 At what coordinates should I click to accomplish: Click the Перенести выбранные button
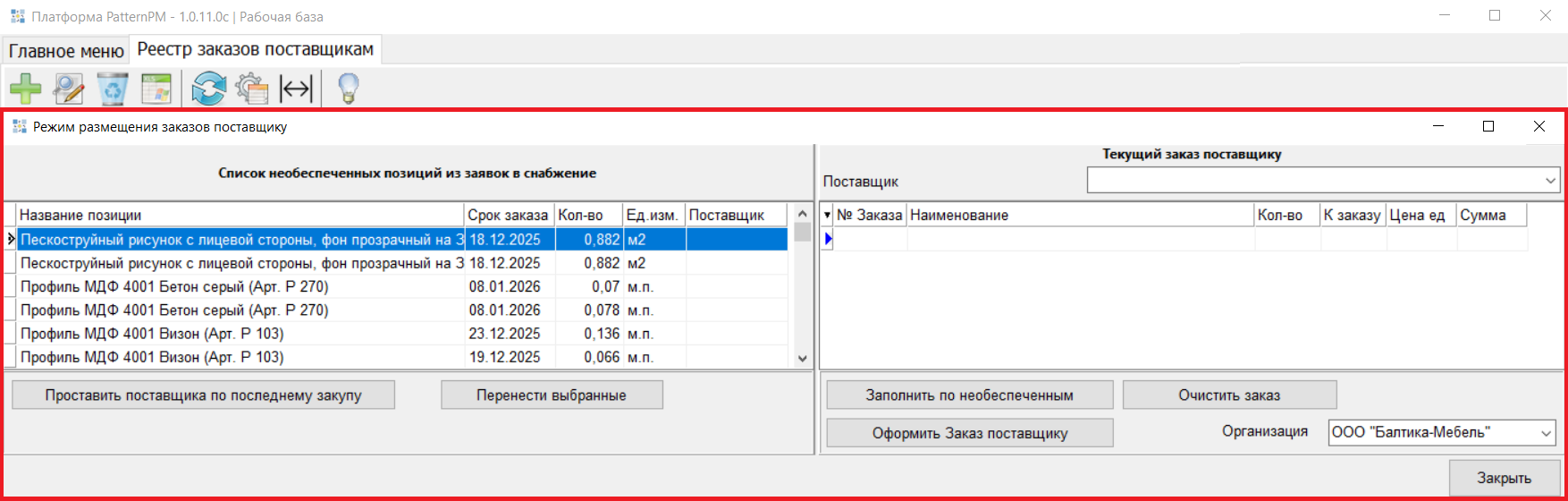(x=552, y=395)
